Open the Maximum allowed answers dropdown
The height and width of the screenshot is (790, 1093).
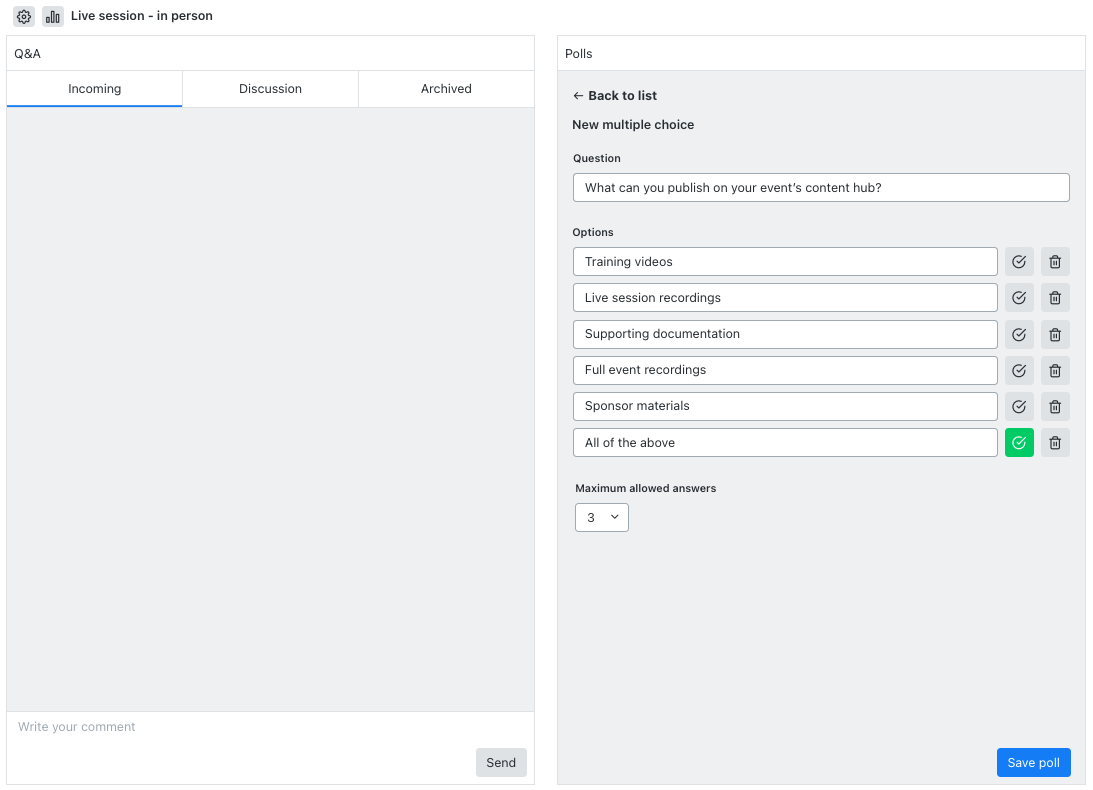point(601,517)
